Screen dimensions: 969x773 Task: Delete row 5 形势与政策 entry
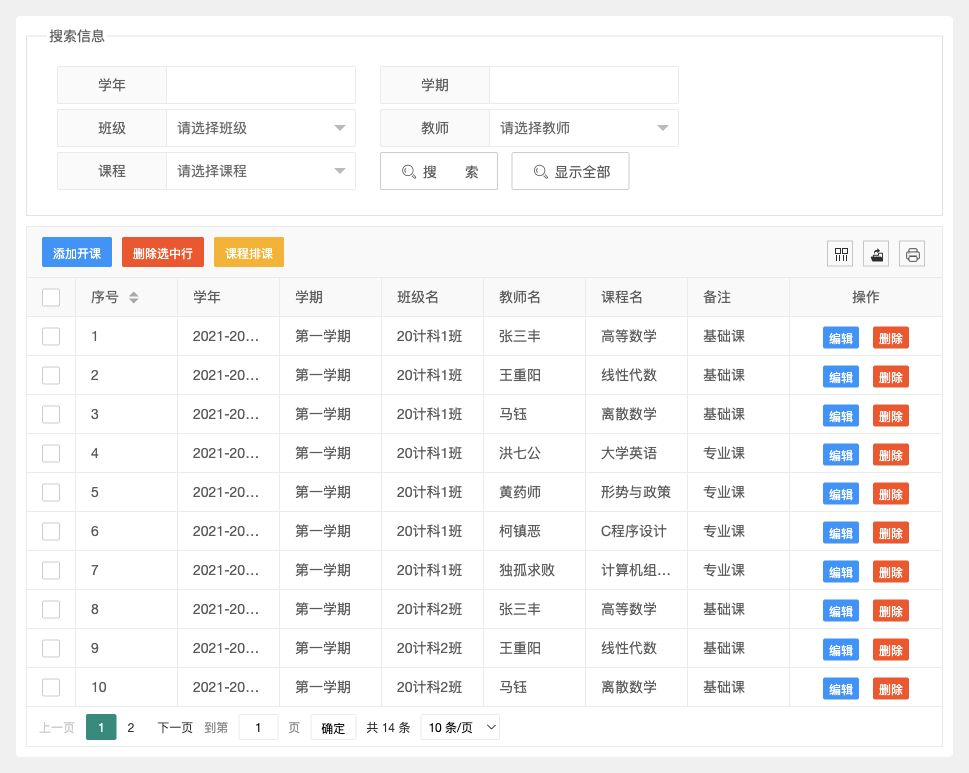[891, 494]
